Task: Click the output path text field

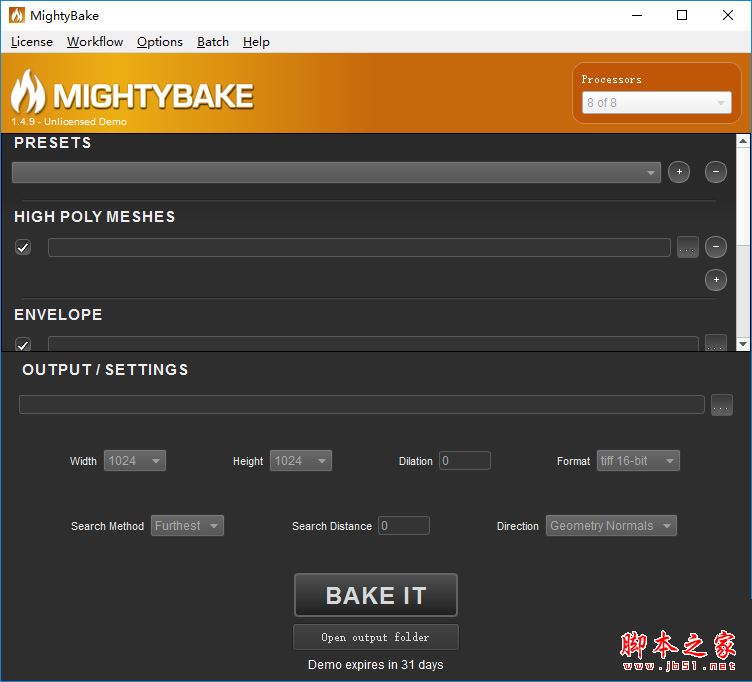Action: (x=362, y=405)
